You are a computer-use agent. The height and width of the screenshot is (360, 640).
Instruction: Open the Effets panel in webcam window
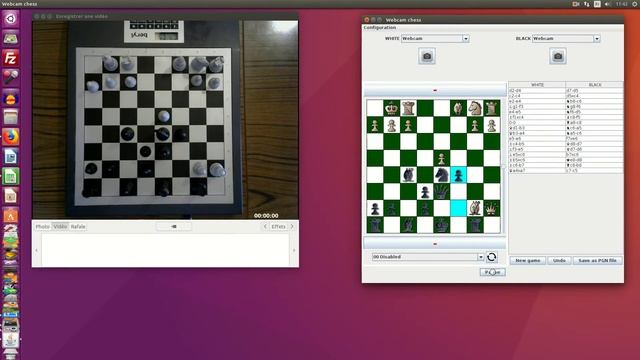(278, 227)
